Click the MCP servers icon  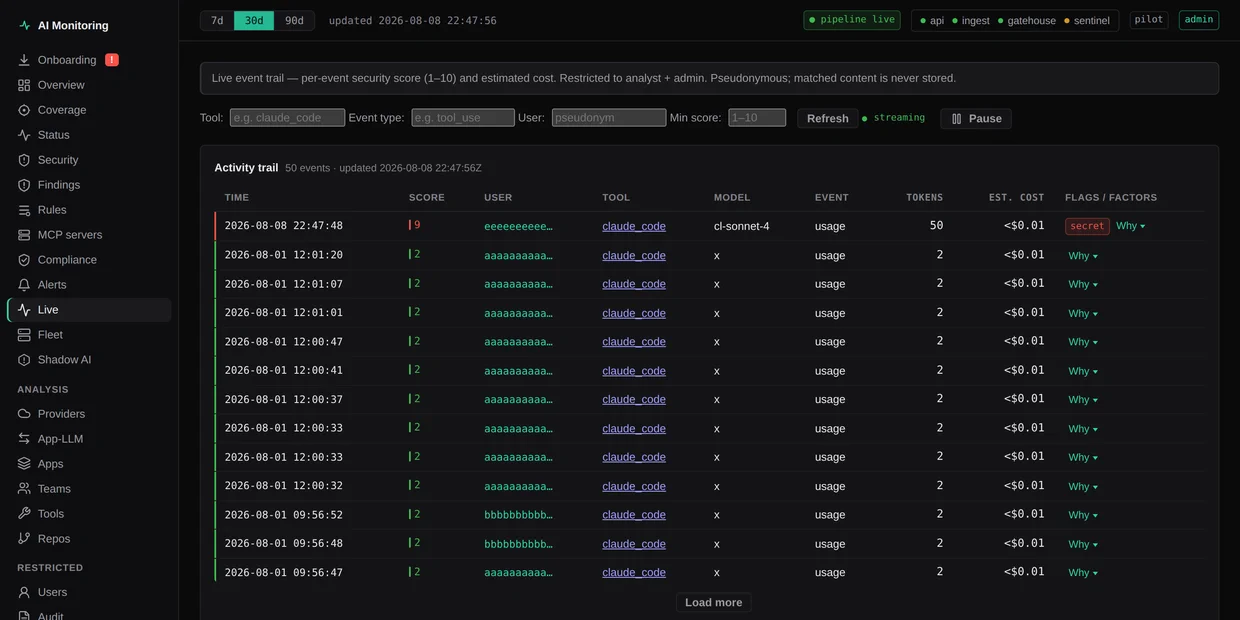24,235
